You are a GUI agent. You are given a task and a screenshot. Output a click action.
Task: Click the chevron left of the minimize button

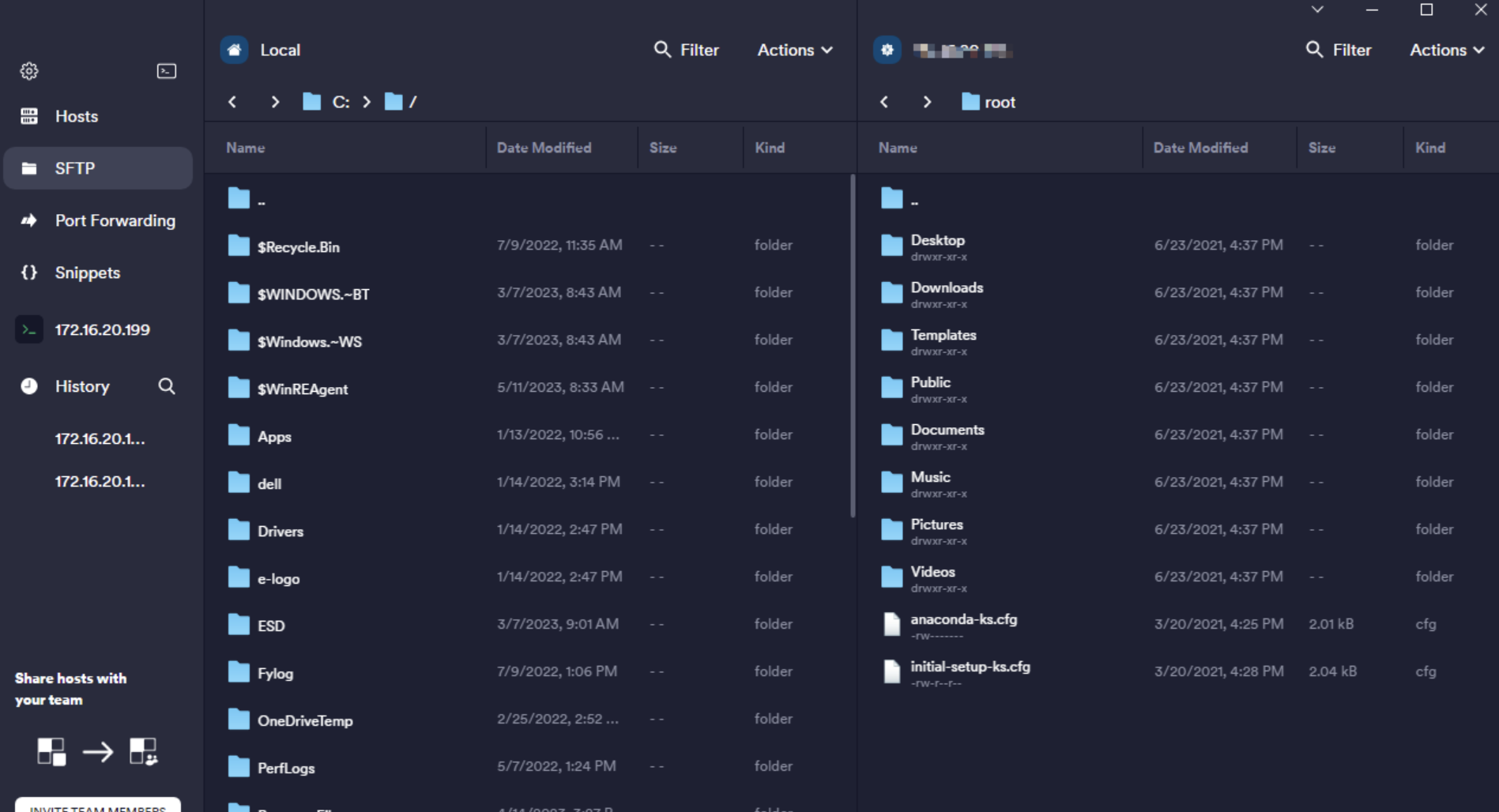click(x=1316, y=10)
